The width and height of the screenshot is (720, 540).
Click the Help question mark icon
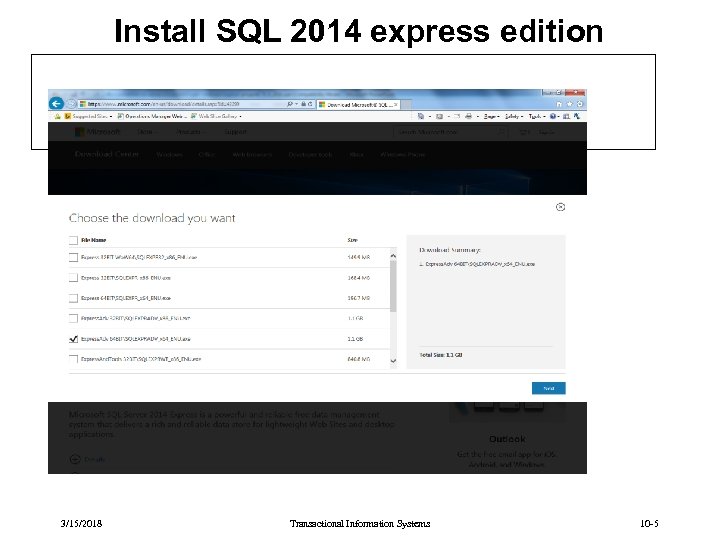(x=553, y=117)
